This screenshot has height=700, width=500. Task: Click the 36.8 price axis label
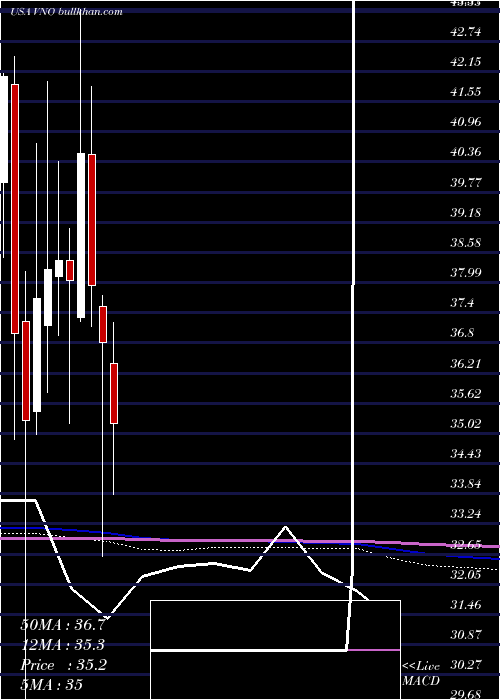[462, 333]
